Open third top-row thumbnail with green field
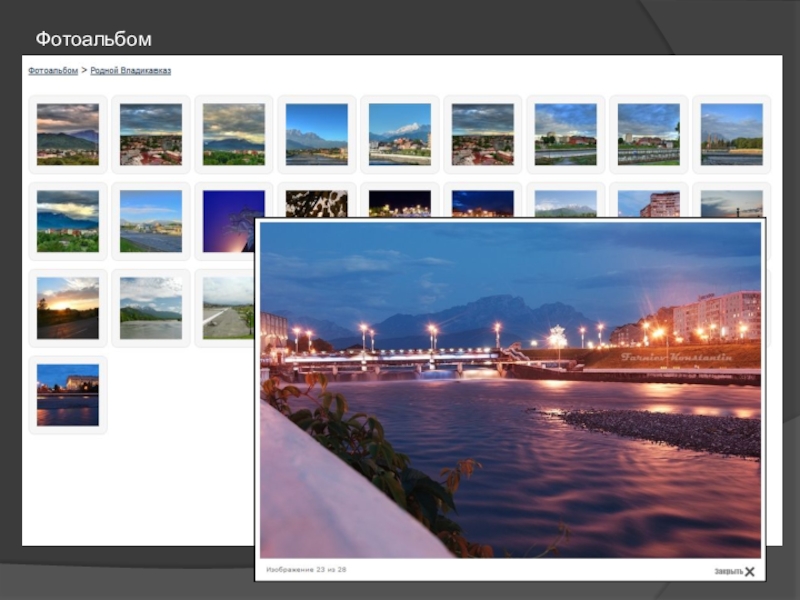800x600 pixels. [x=234, y=134]
